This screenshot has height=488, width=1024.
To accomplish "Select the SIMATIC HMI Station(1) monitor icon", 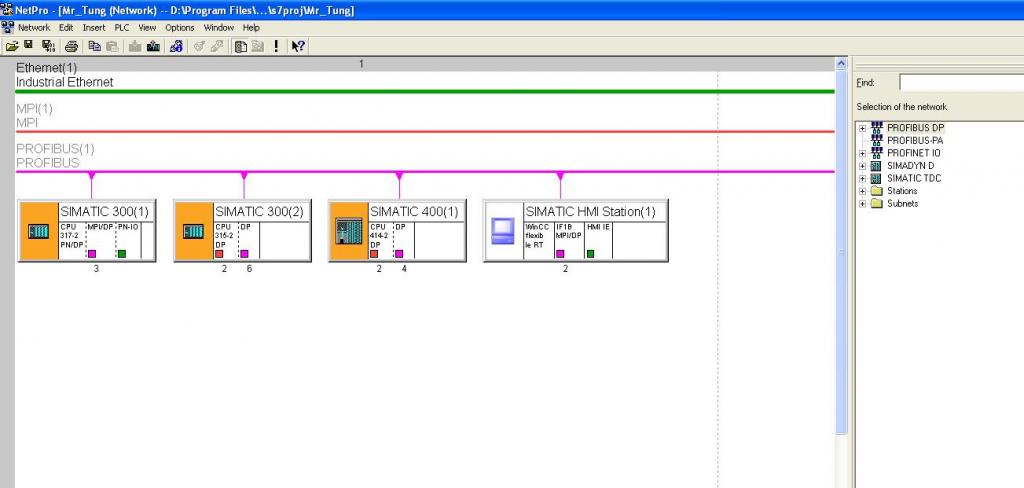I will click(503, 231).
